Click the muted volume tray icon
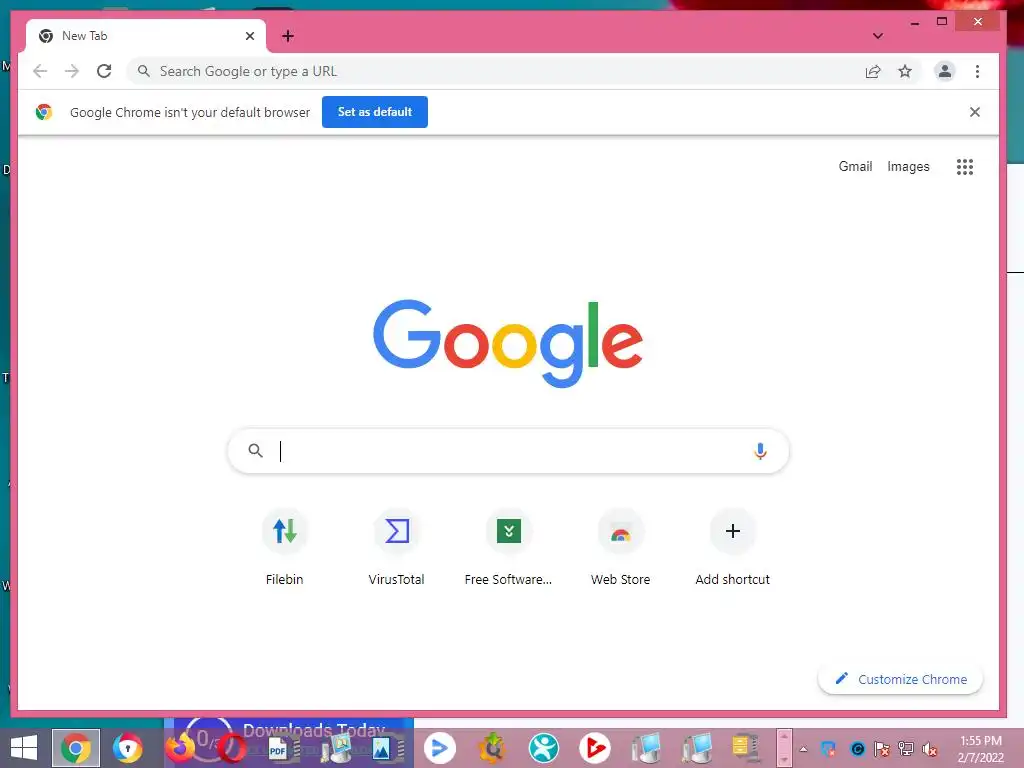The image size is (1024, 768). click(929, 749)
